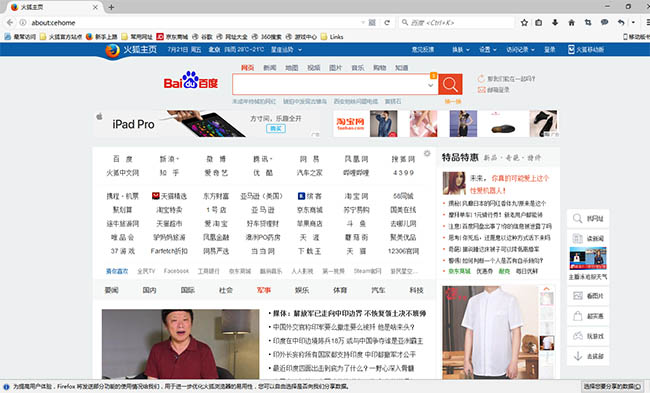Image resolution: width=650 pixels, height=393 pixels.
Task: Open the 设置 dropdown in blue header
Action: tap(488, 50)
